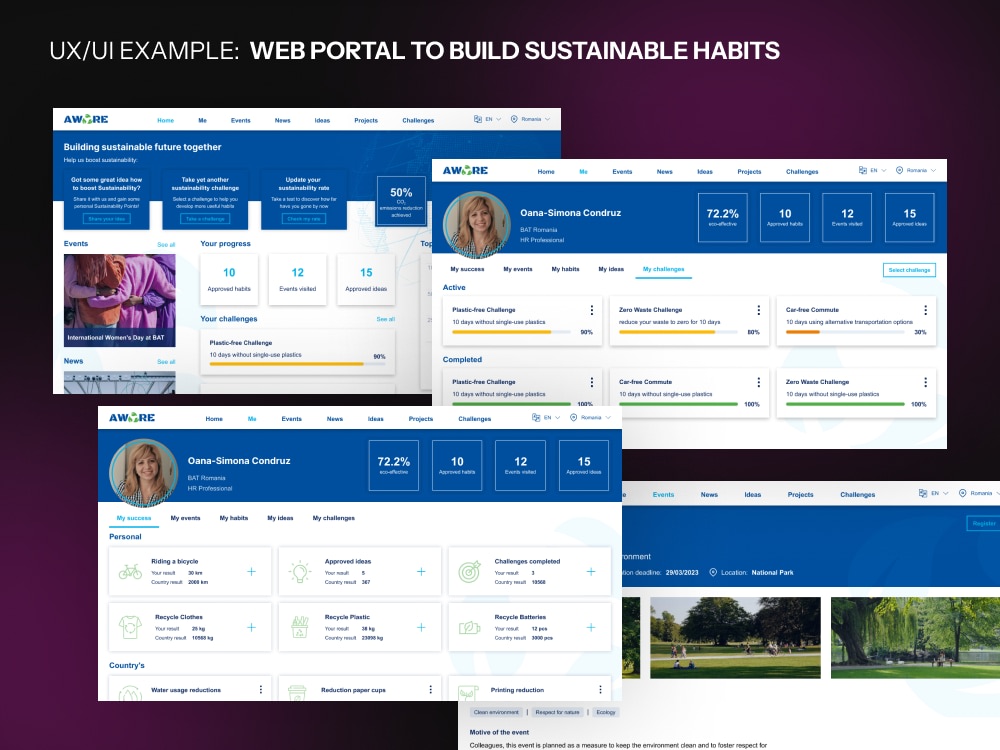Click the Select challenge button
Viewport: 1000px width, 750px height.
(909, 270)
